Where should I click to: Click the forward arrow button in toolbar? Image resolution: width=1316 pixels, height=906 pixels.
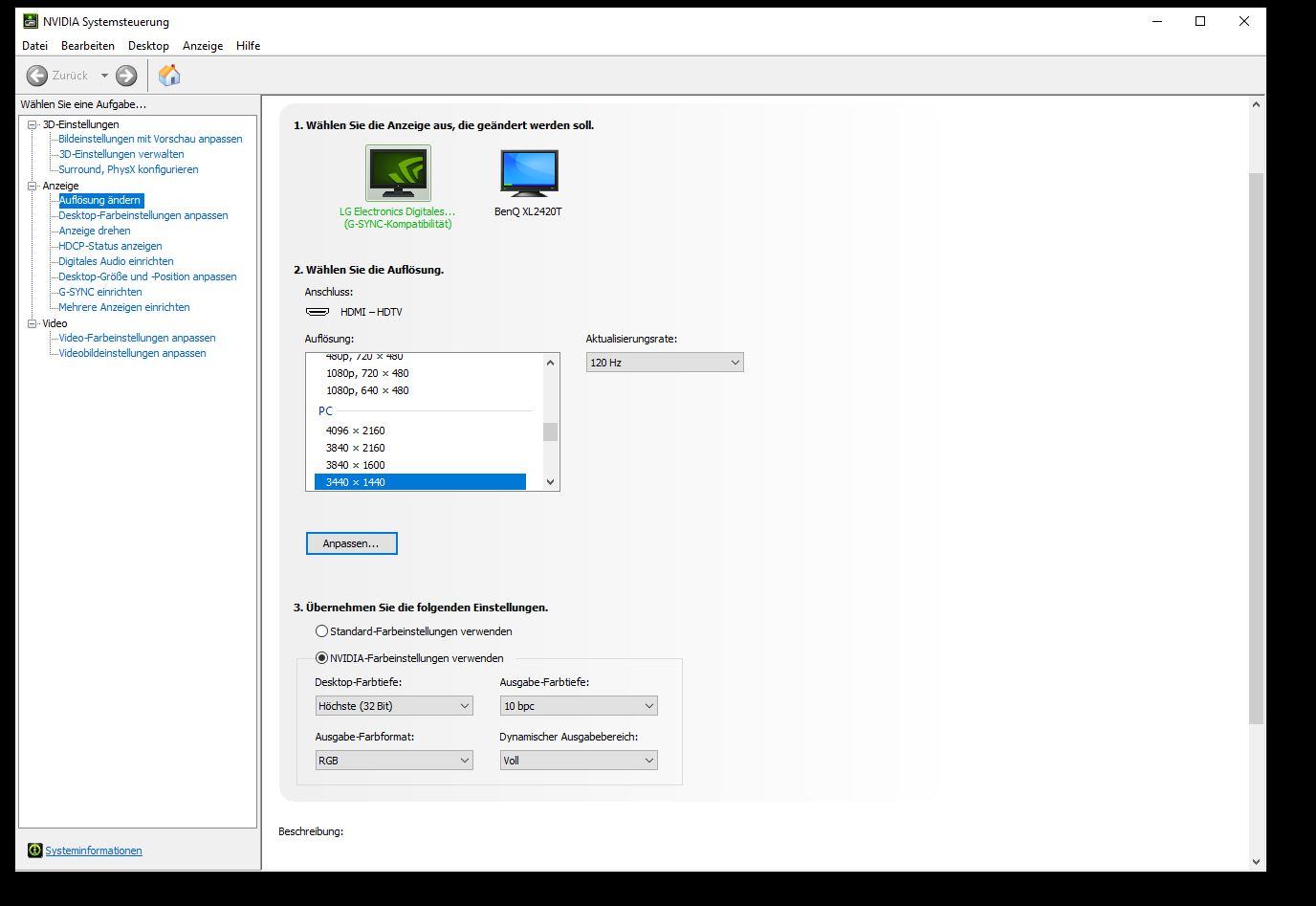(126, 76)
